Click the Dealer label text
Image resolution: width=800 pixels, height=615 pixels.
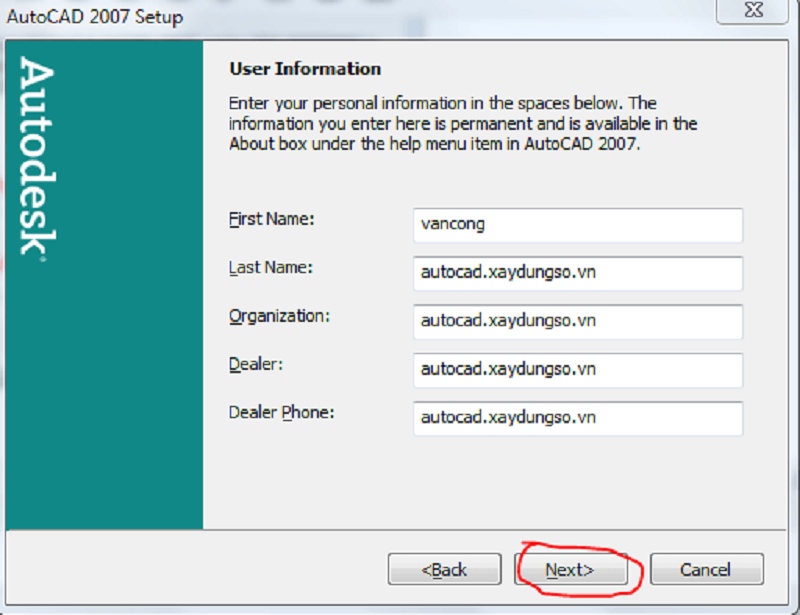tap(256, 364)
